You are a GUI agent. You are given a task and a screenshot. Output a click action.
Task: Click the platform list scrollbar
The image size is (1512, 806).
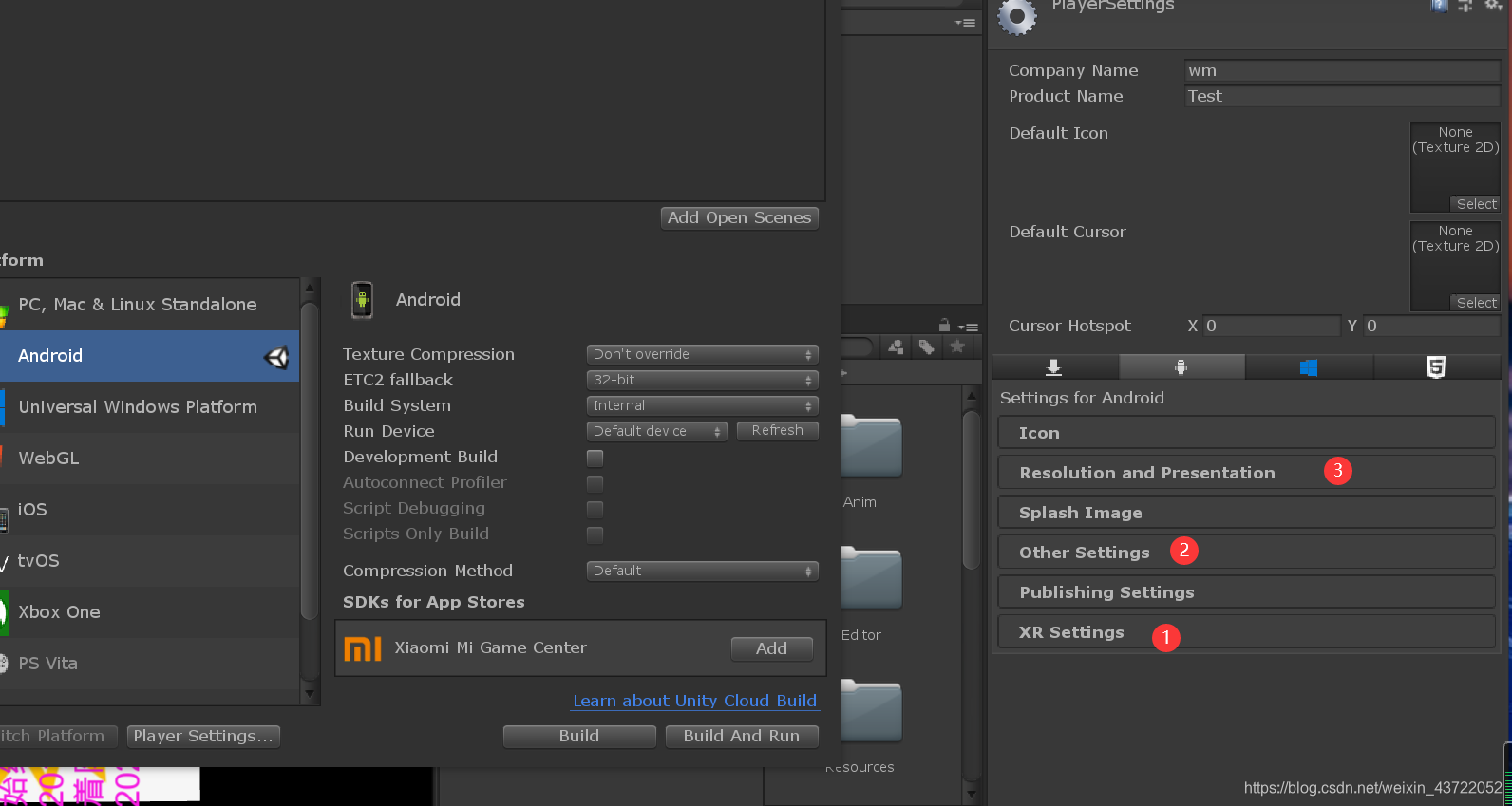309,461
